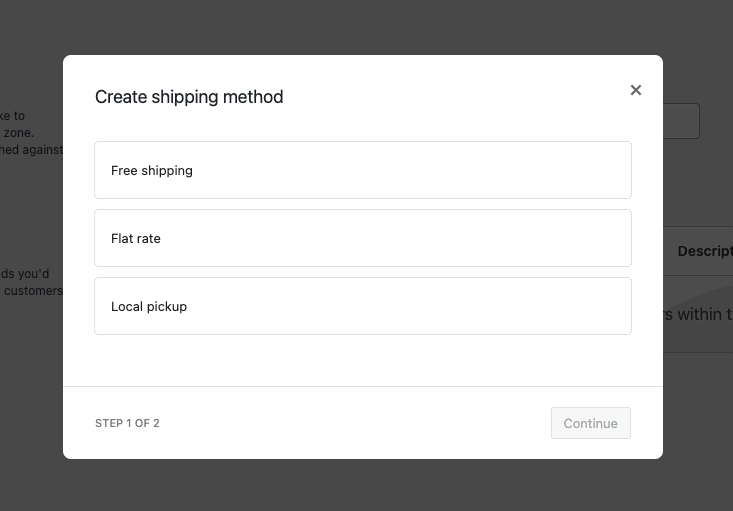Click the 'Free shipping' label text
The height and width of the screenshot is (511, 733).
click(152, 171)
